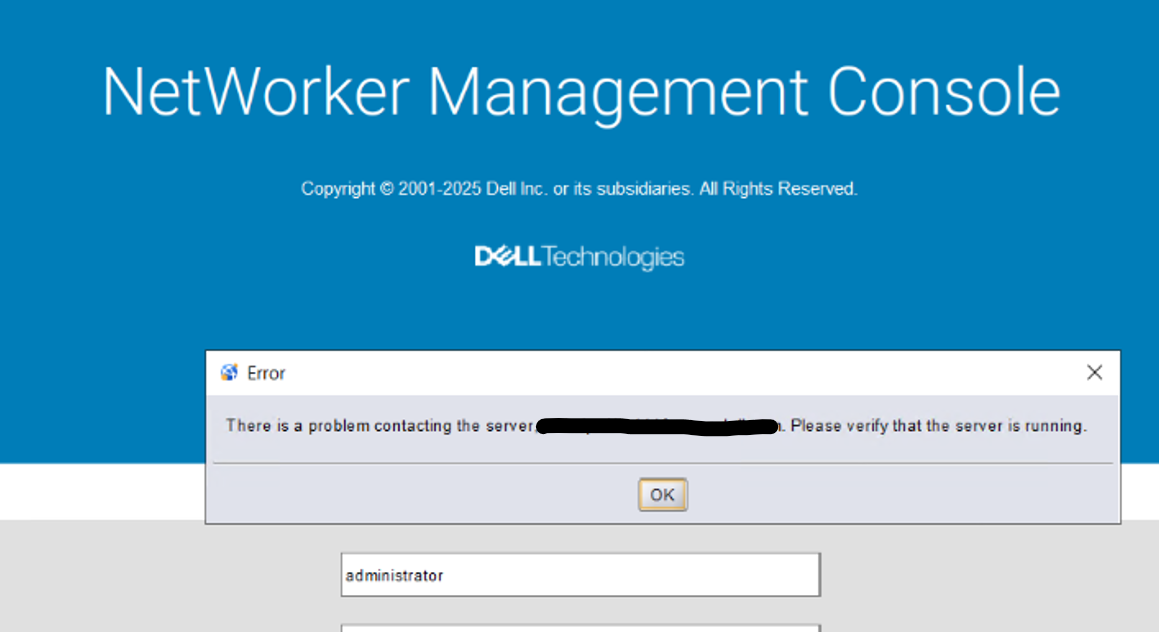Click the NetWorker Management Console heading
Screen dimensions: 1159x632
click(579, 91)
